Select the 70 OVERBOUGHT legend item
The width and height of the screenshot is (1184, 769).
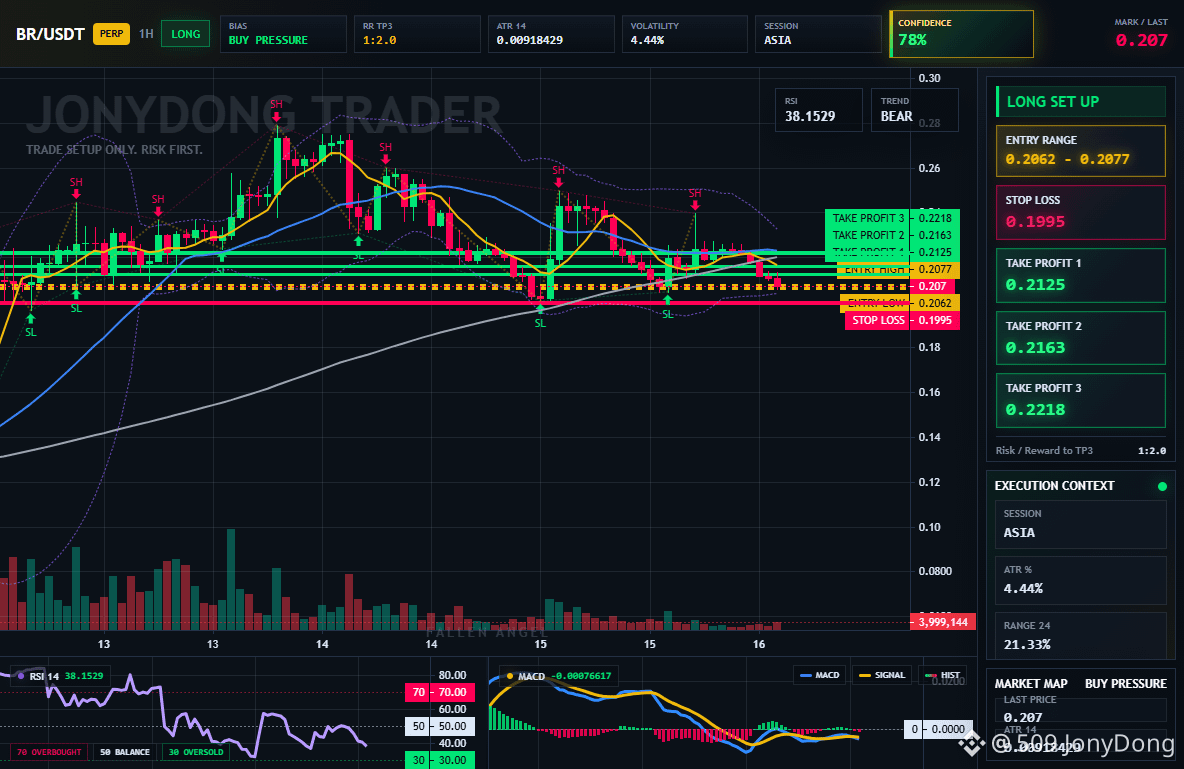tap(48, 752)
